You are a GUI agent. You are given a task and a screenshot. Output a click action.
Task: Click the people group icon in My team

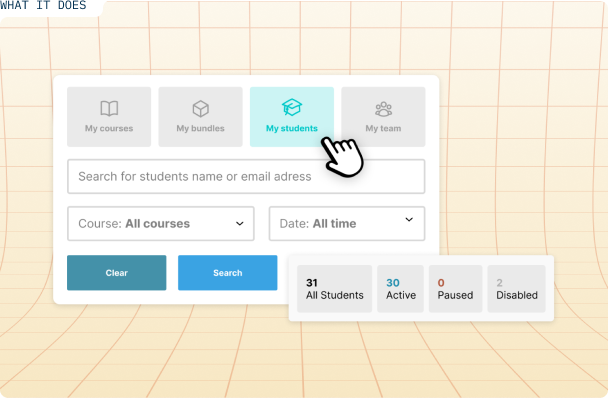[383, 109]
